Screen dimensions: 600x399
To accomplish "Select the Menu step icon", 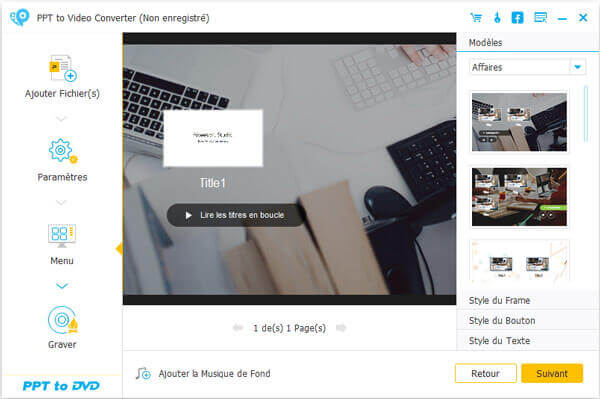I will [x=62, y=235].
